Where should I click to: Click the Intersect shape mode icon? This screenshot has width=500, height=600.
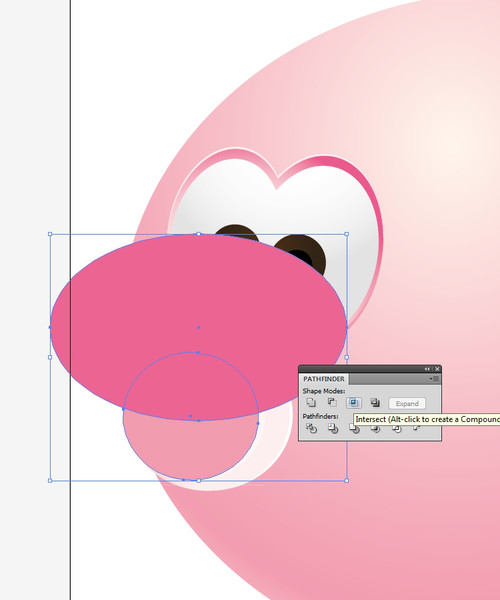point(353,403)
